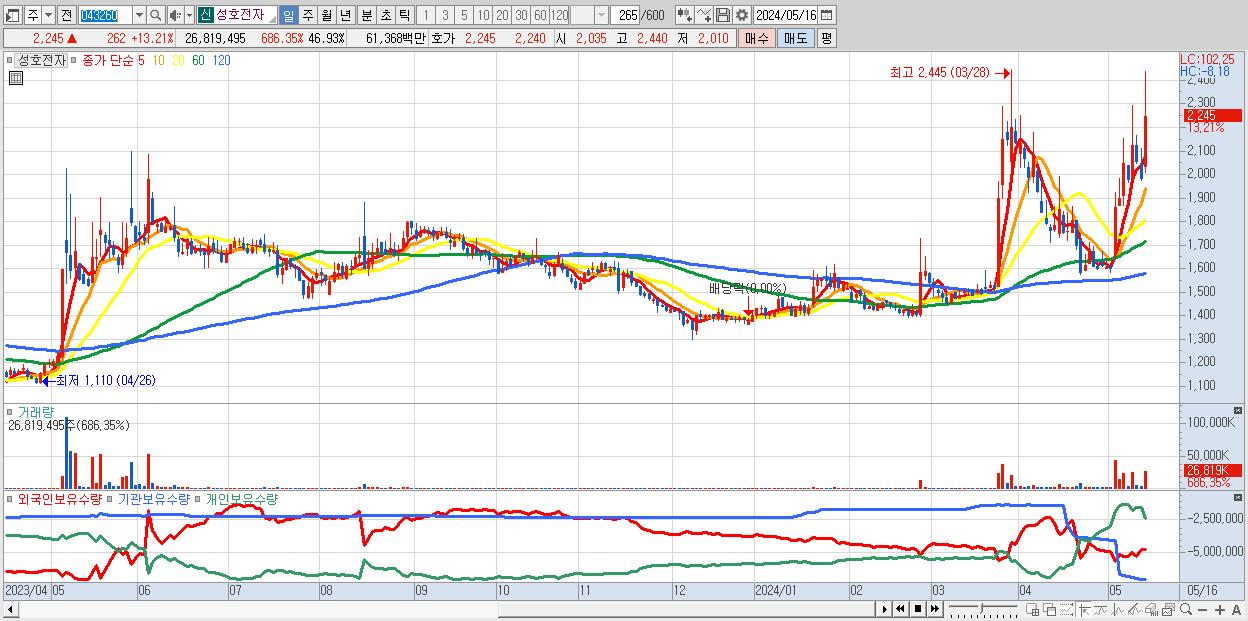
Task: Select the 년 yearly period tab
Action: click(345, 16)
